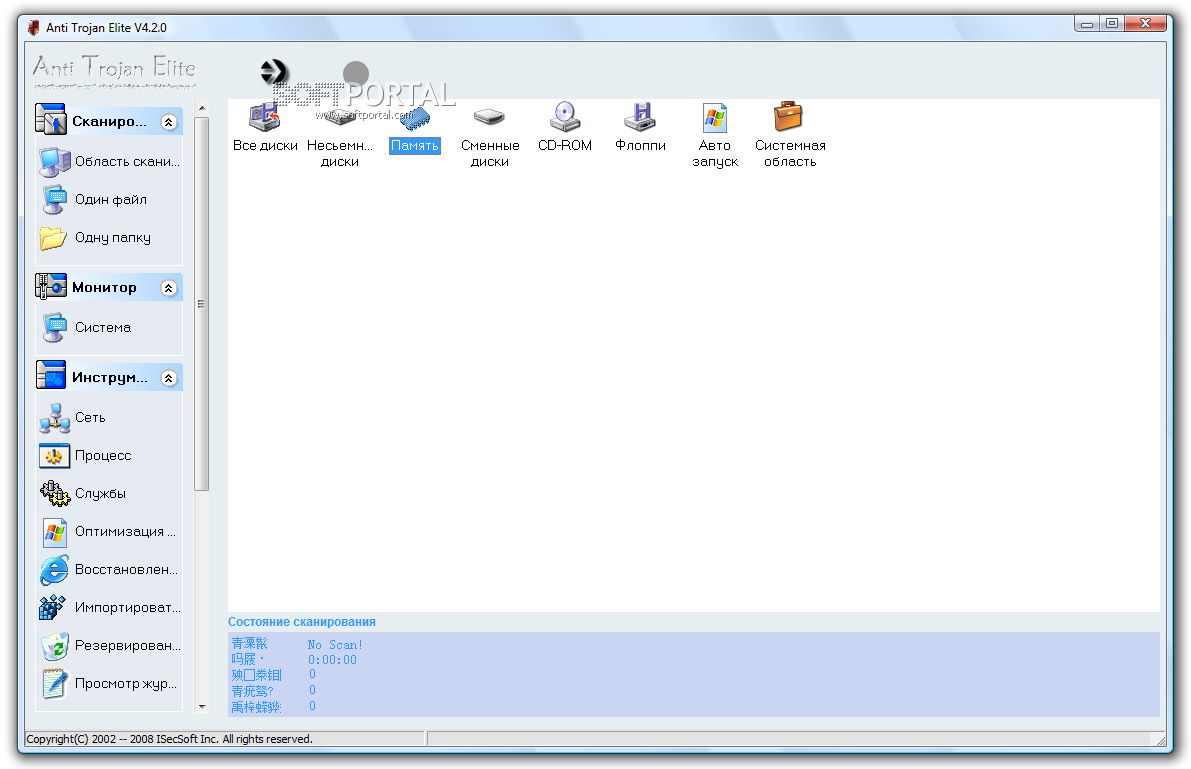The image size is (1191, 769).
Task: Click the Системная область label text
Action: [x=790, y=153]
